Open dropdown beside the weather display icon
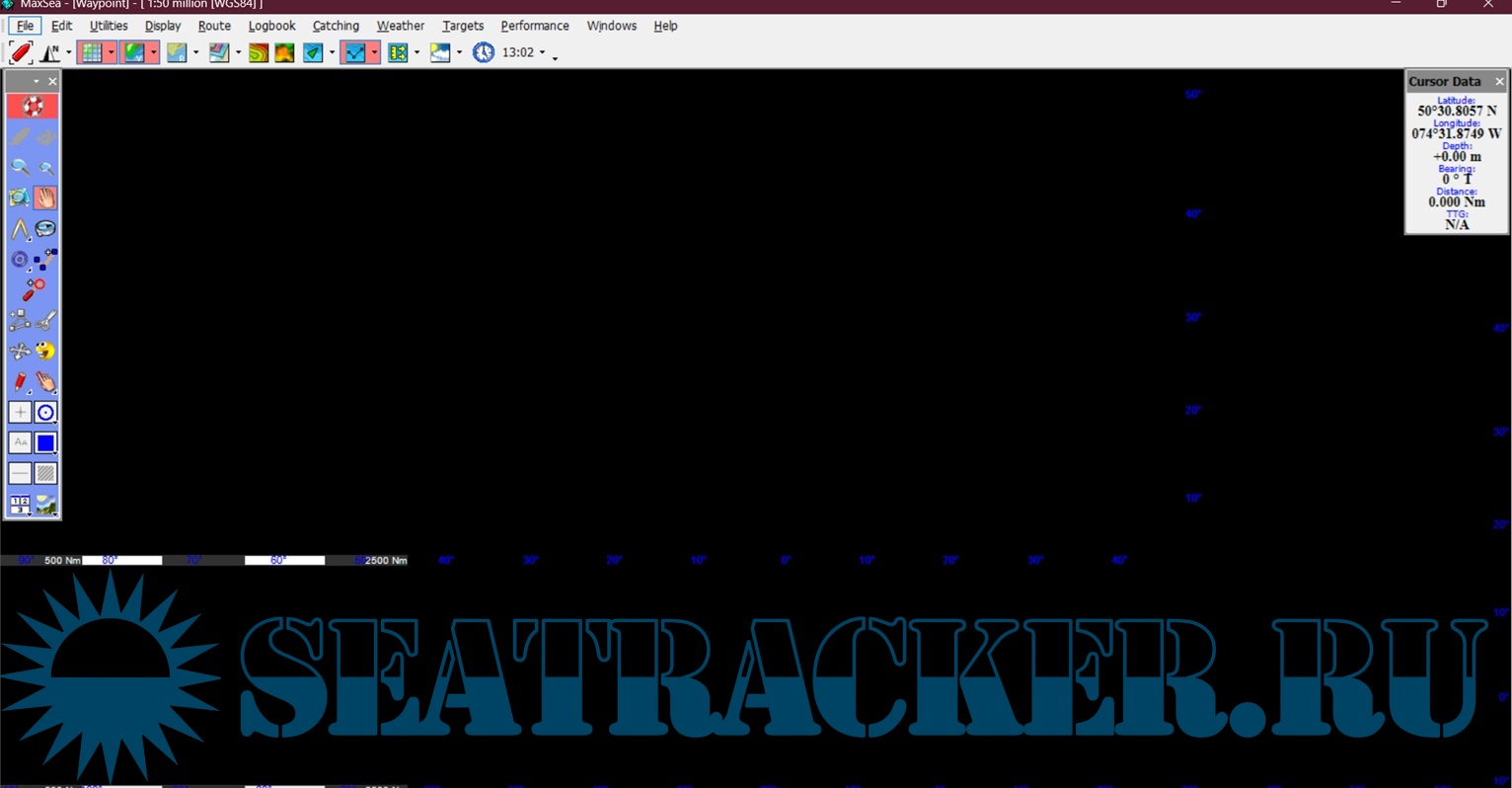The image size is (1512, 788). tap(460, 53)
